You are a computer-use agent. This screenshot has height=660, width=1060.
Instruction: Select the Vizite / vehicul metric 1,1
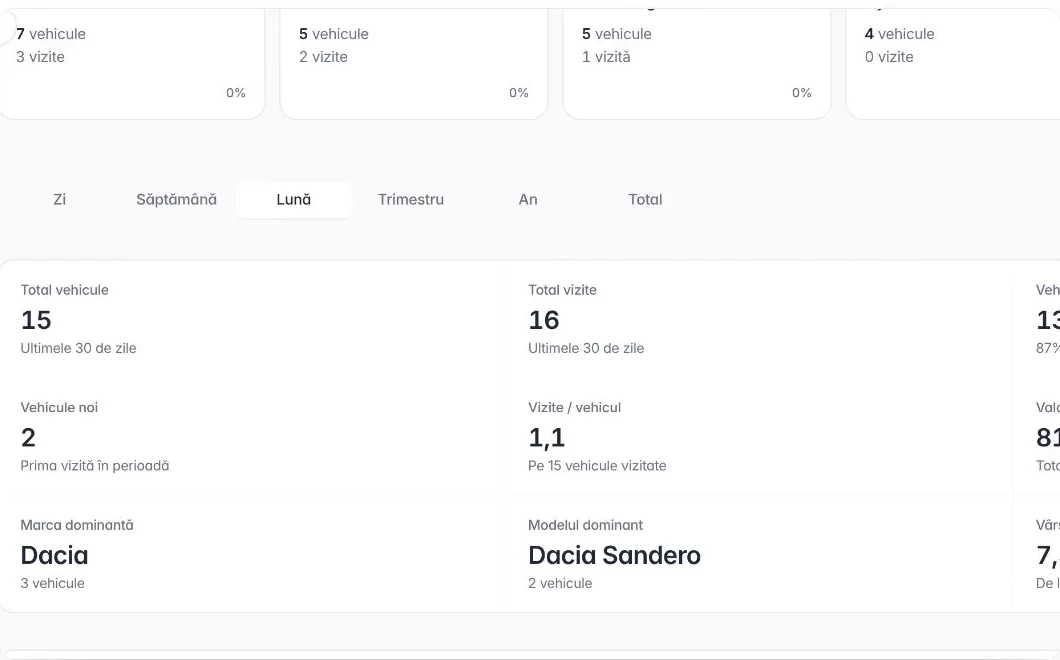pos(761,437)
